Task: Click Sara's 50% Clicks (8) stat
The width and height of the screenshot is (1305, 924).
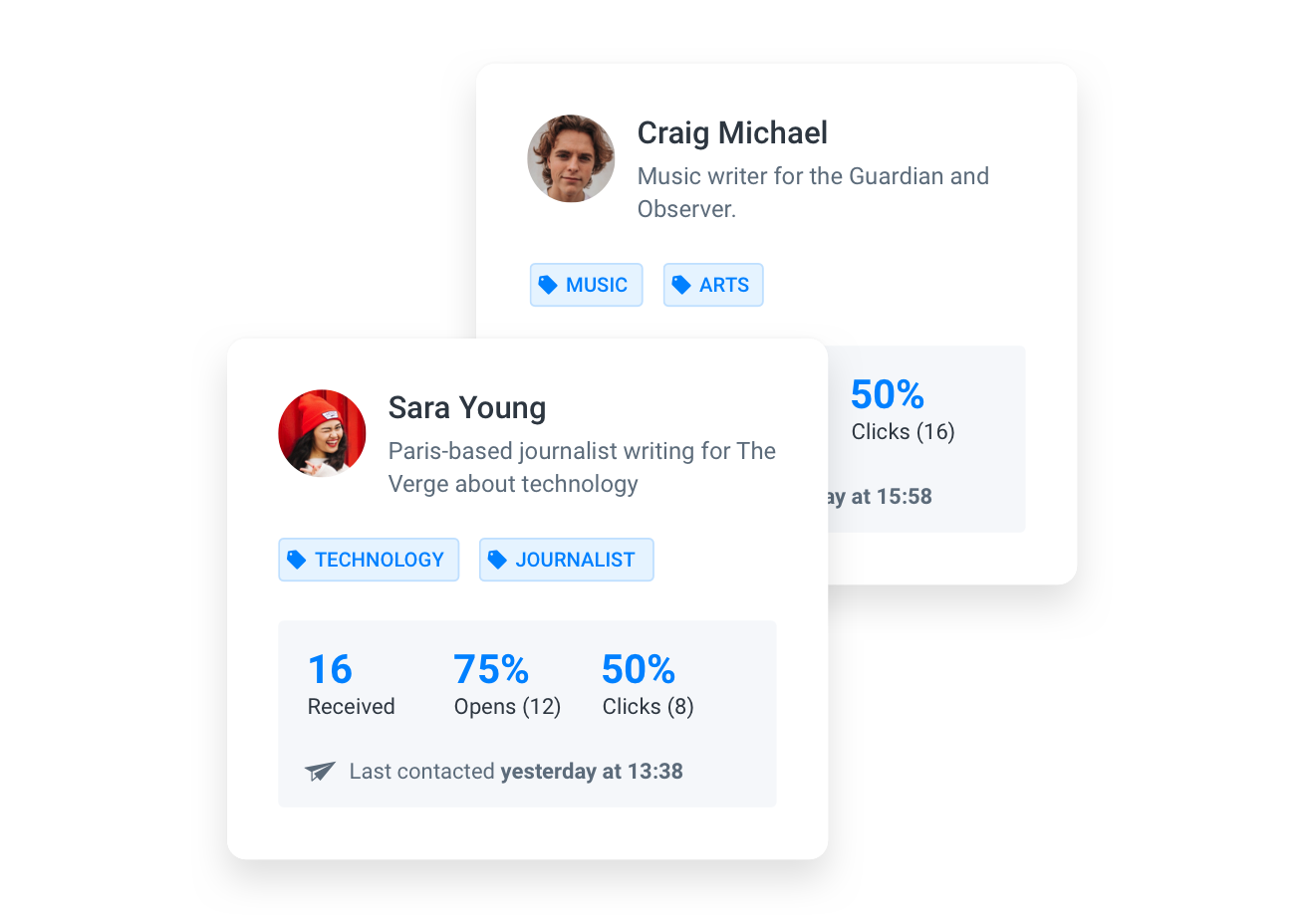Action: [648, 685]
